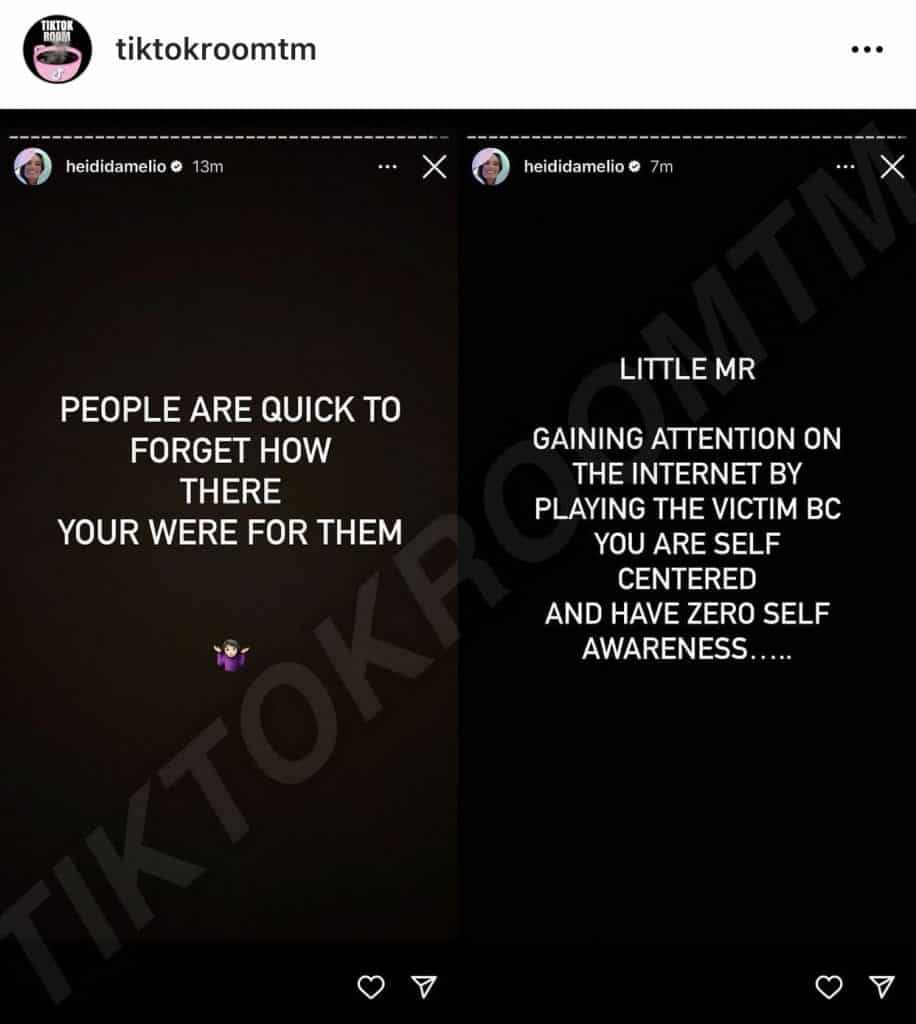Open post options three-dot menu

pyautogui.click(x=867, y=49)
